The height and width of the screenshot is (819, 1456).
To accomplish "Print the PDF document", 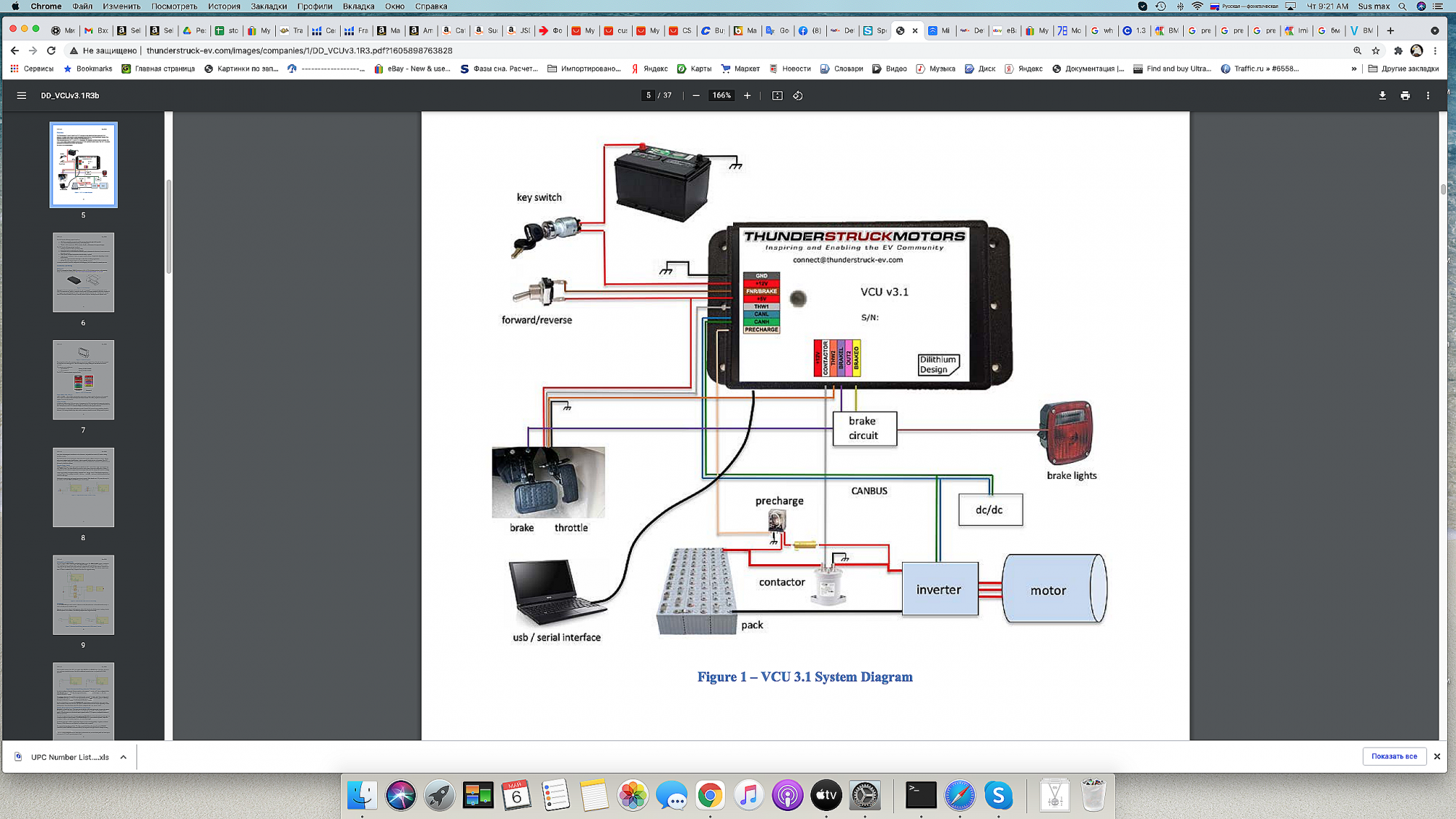I will pyautogui.click(x=1405, y=95).
